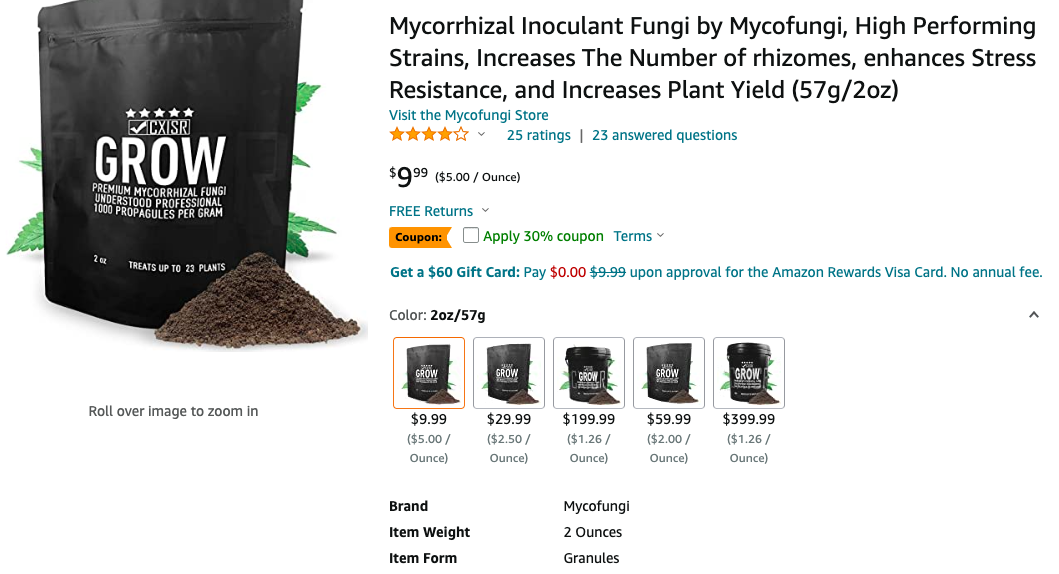Click the product title text
Viewport: 1059px width, 574px height.
coord(710,58)
